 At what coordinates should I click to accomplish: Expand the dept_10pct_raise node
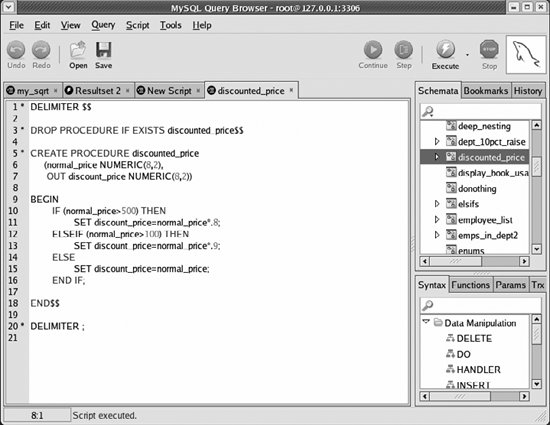tap(437, 141)
